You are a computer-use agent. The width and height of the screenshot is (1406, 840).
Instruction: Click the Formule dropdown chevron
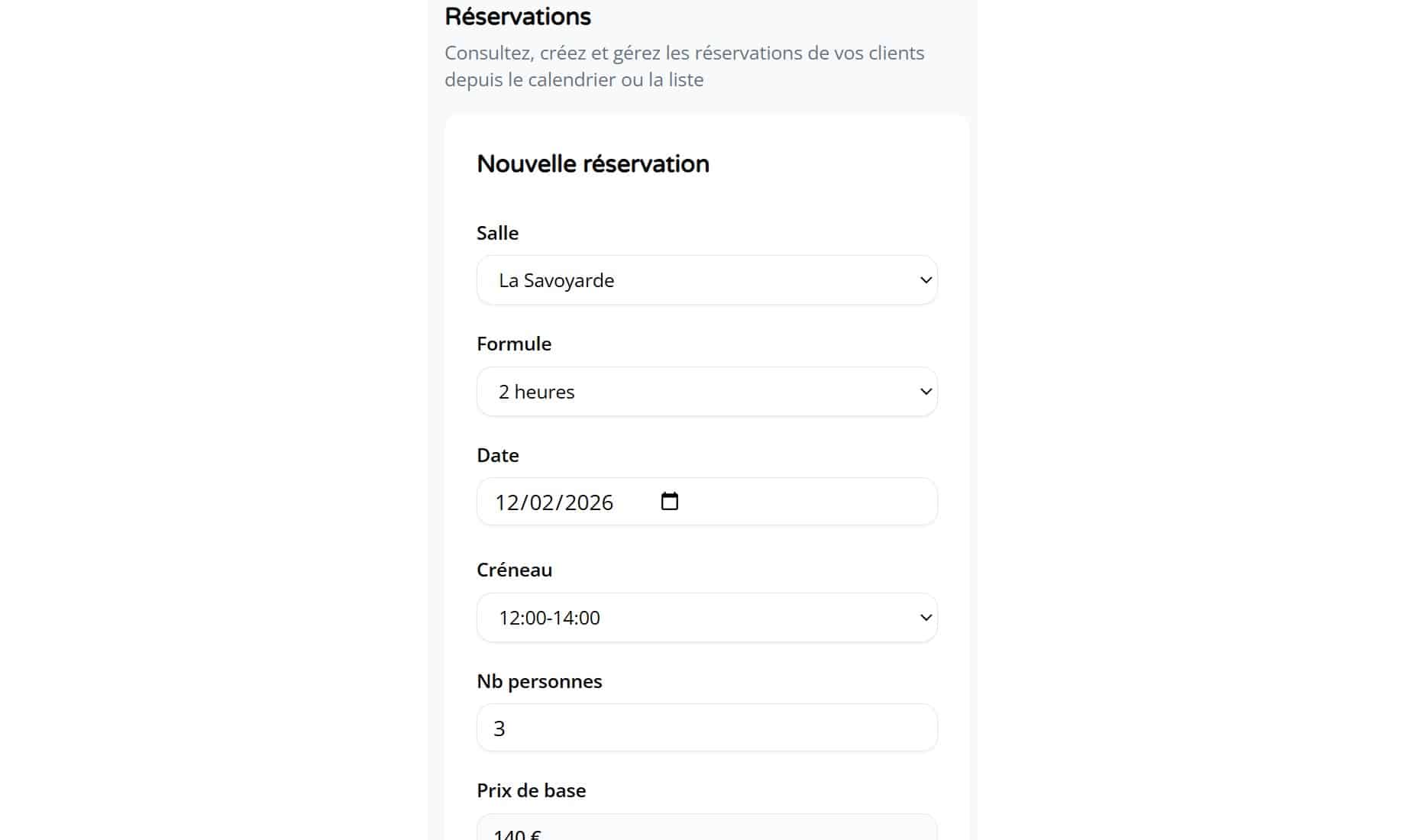(925, 391)
